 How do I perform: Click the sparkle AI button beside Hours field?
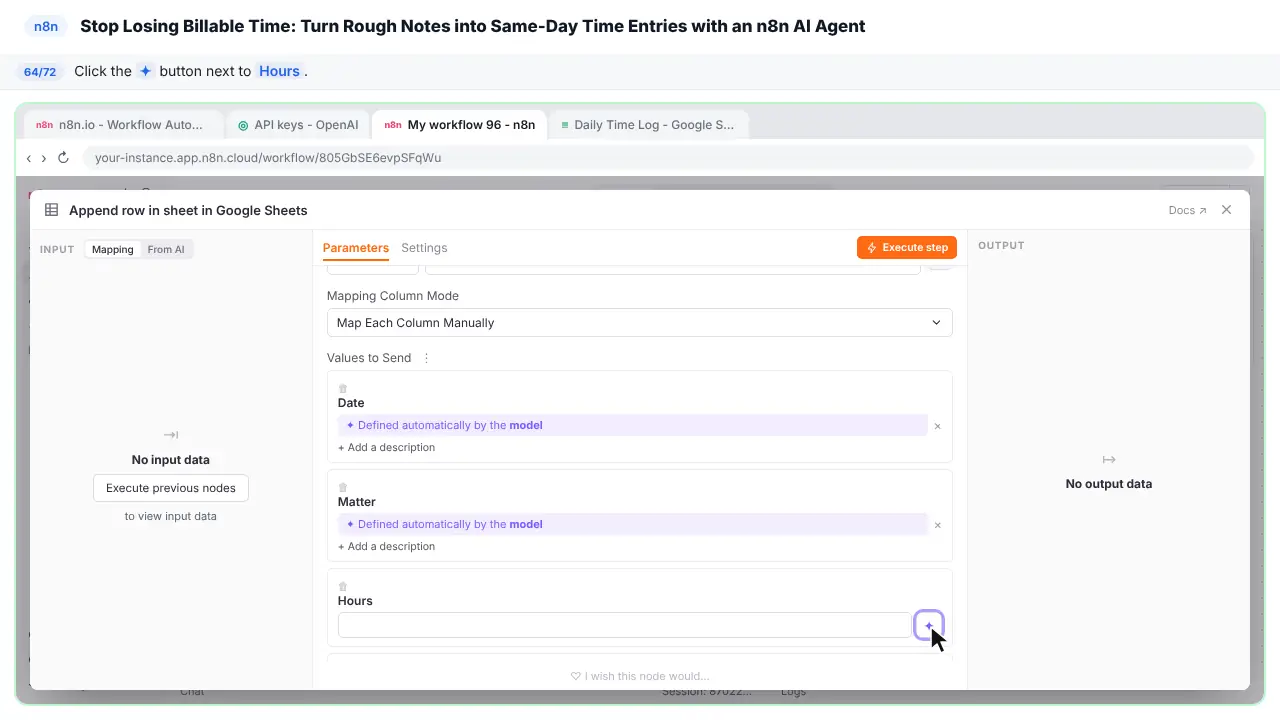tap(928, 625)
